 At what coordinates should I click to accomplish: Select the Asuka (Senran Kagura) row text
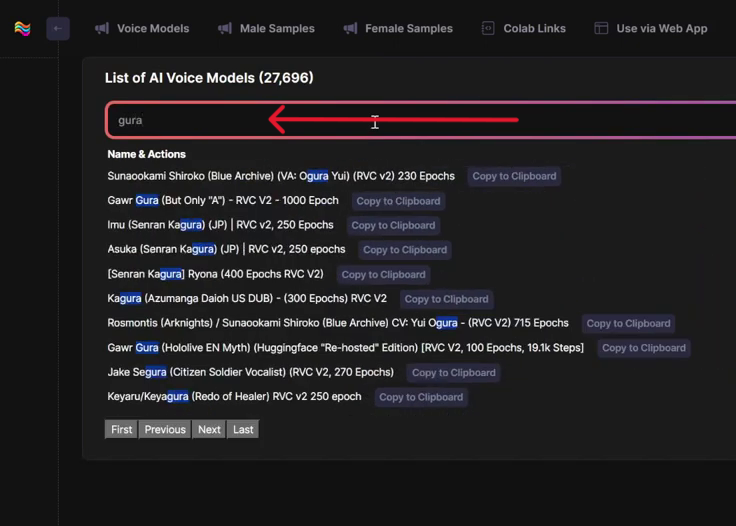coord(226,250)
